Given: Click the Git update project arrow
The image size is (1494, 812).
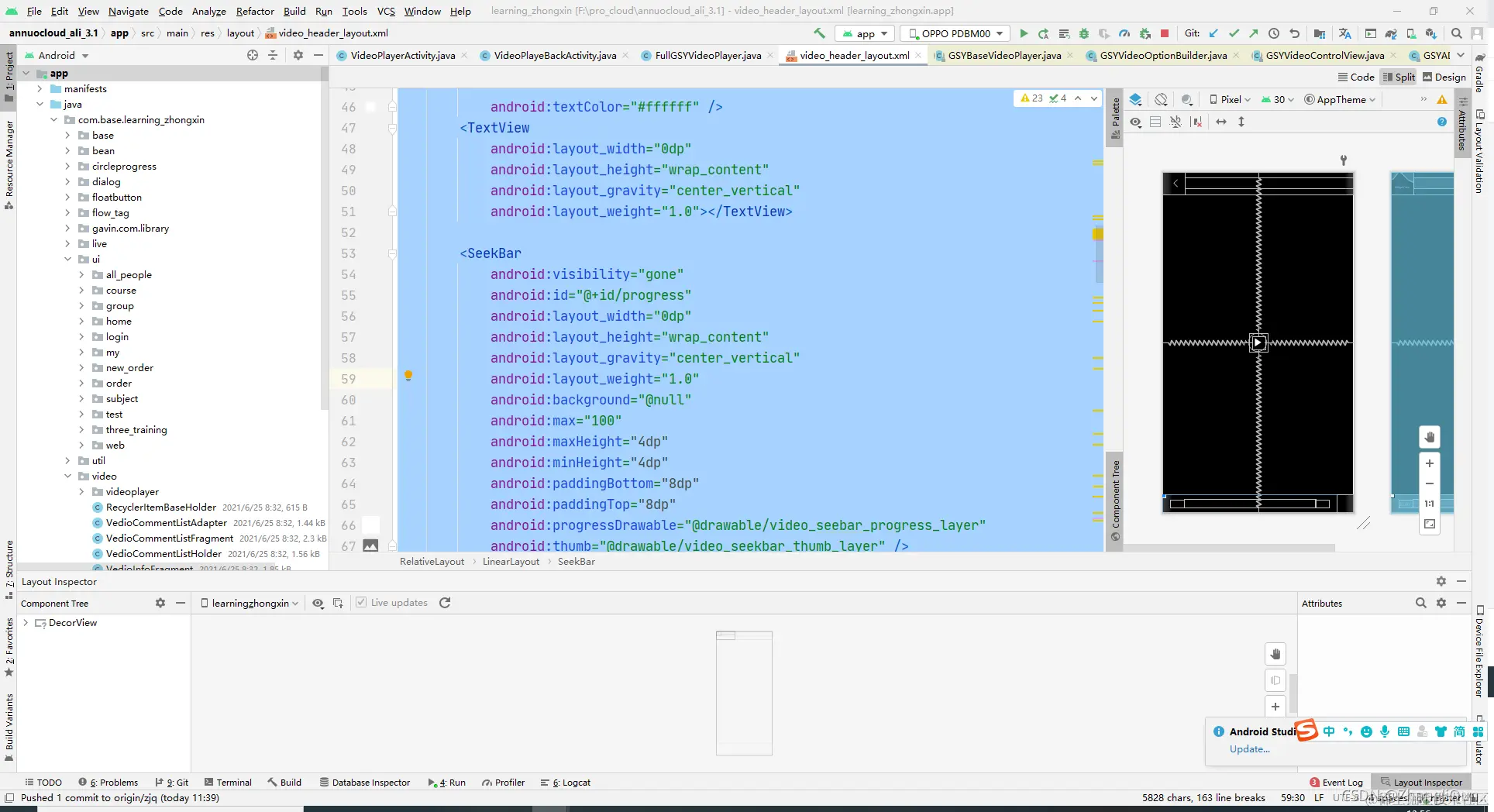Looking at the screenshot, I should [x=1213, y=33].
